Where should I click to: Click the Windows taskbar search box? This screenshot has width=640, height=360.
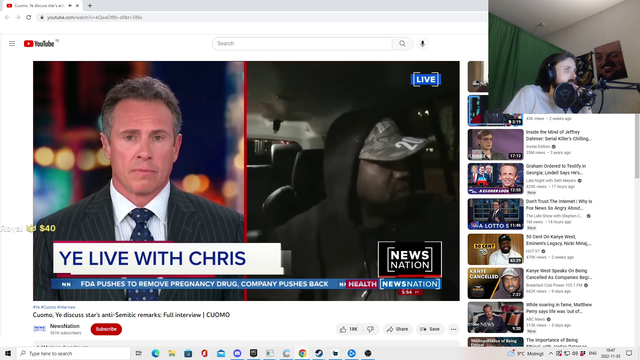click(73, 353)
